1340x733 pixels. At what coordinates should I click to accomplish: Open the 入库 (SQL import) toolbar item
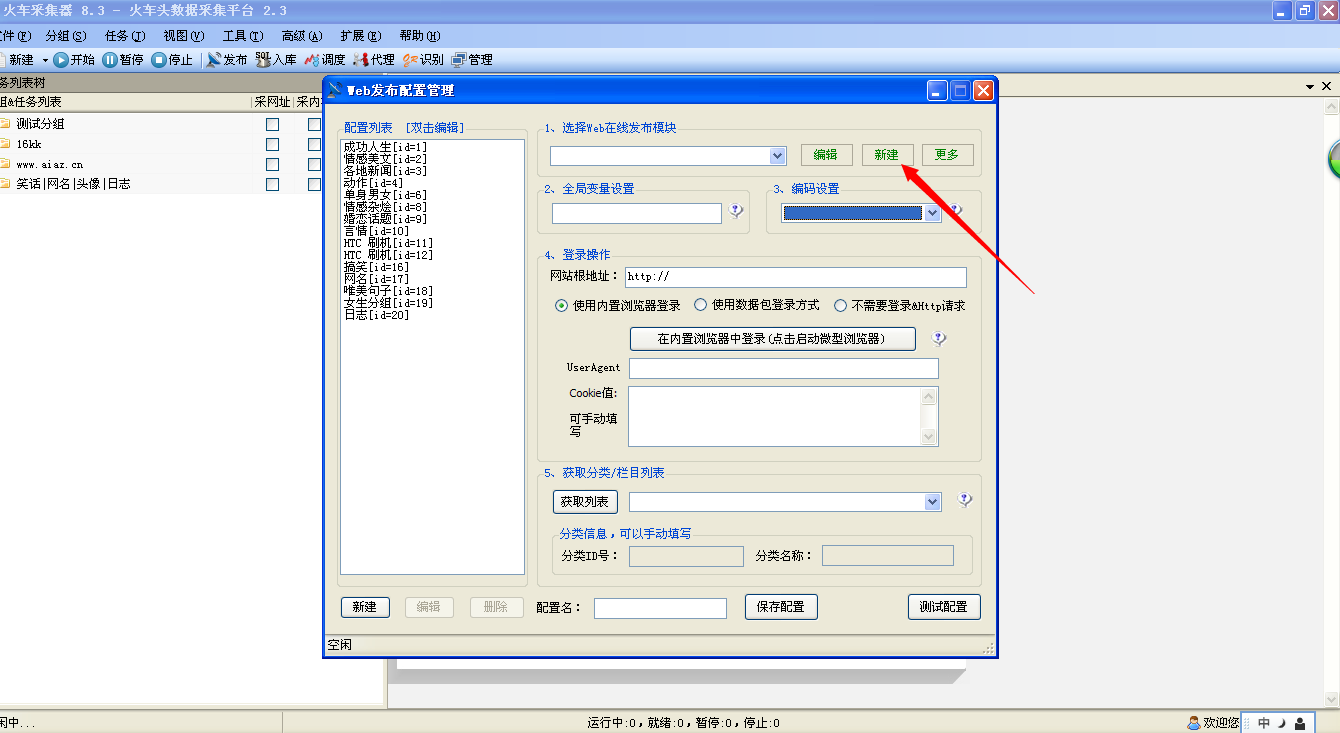pos(276,60)
